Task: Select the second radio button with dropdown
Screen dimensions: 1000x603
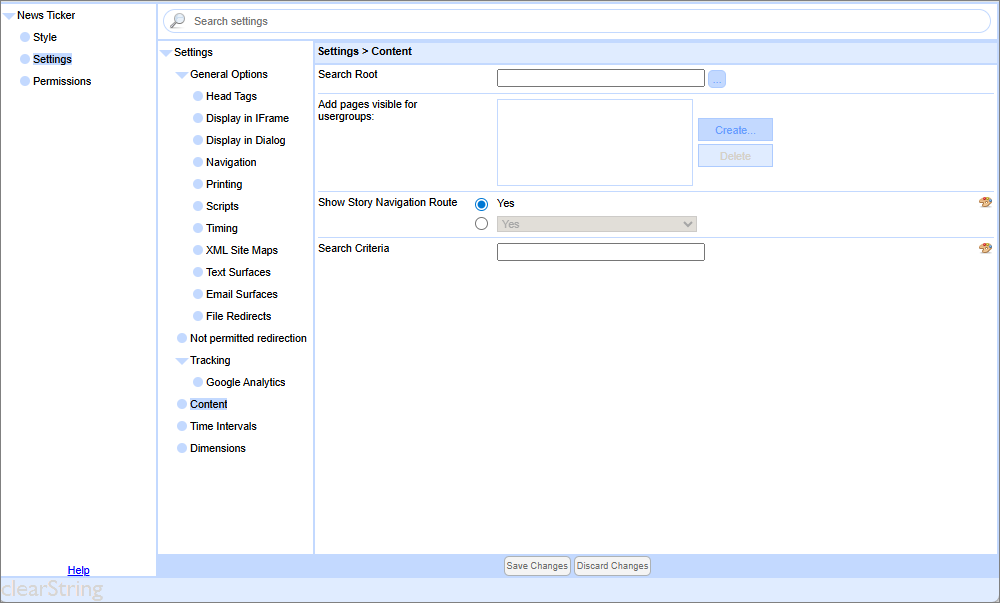Action: coord(482,224)
